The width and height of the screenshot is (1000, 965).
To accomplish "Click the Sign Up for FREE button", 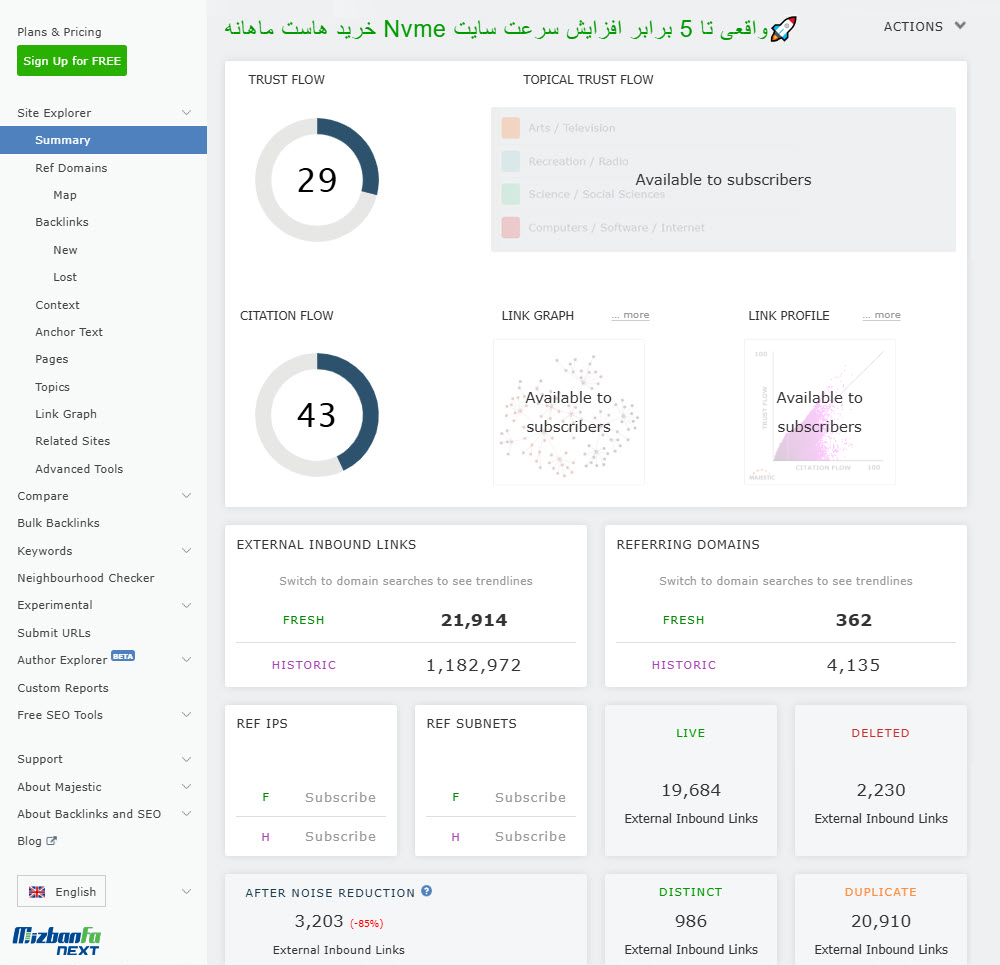I will [x=72, y=61].
